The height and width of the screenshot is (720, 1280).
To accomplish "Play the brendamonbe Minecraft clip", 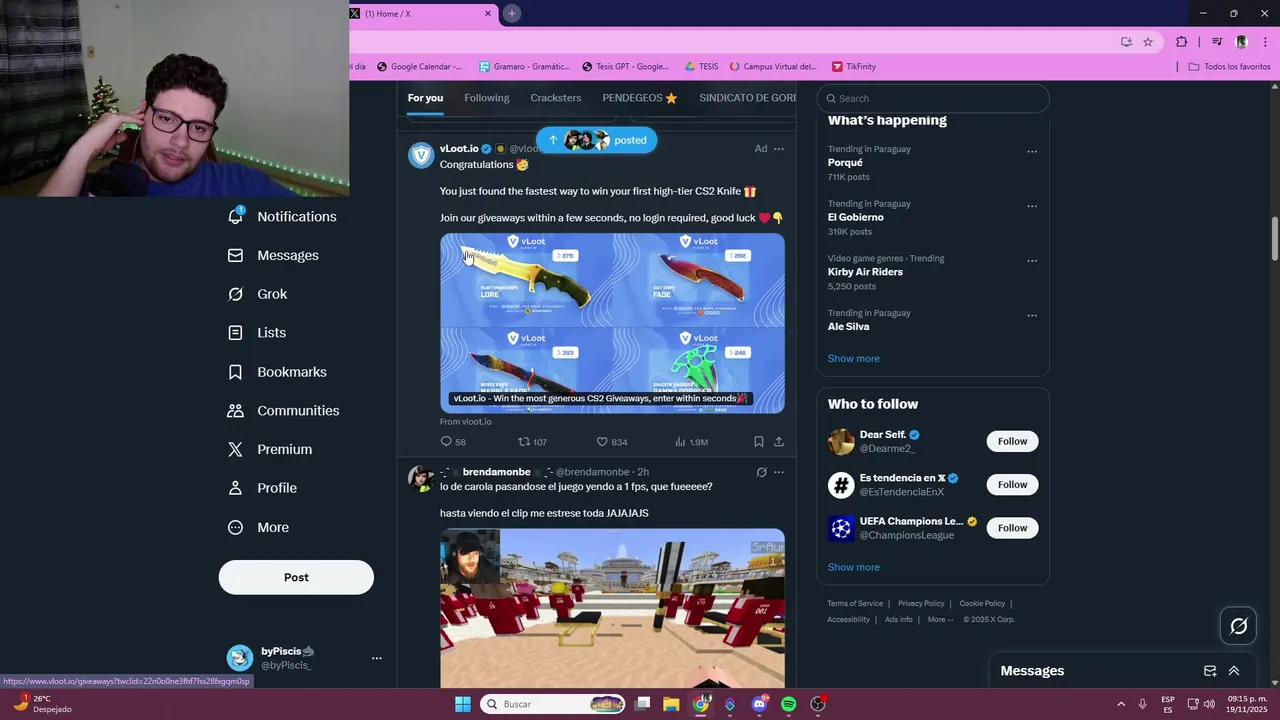I will coord(612,607).
